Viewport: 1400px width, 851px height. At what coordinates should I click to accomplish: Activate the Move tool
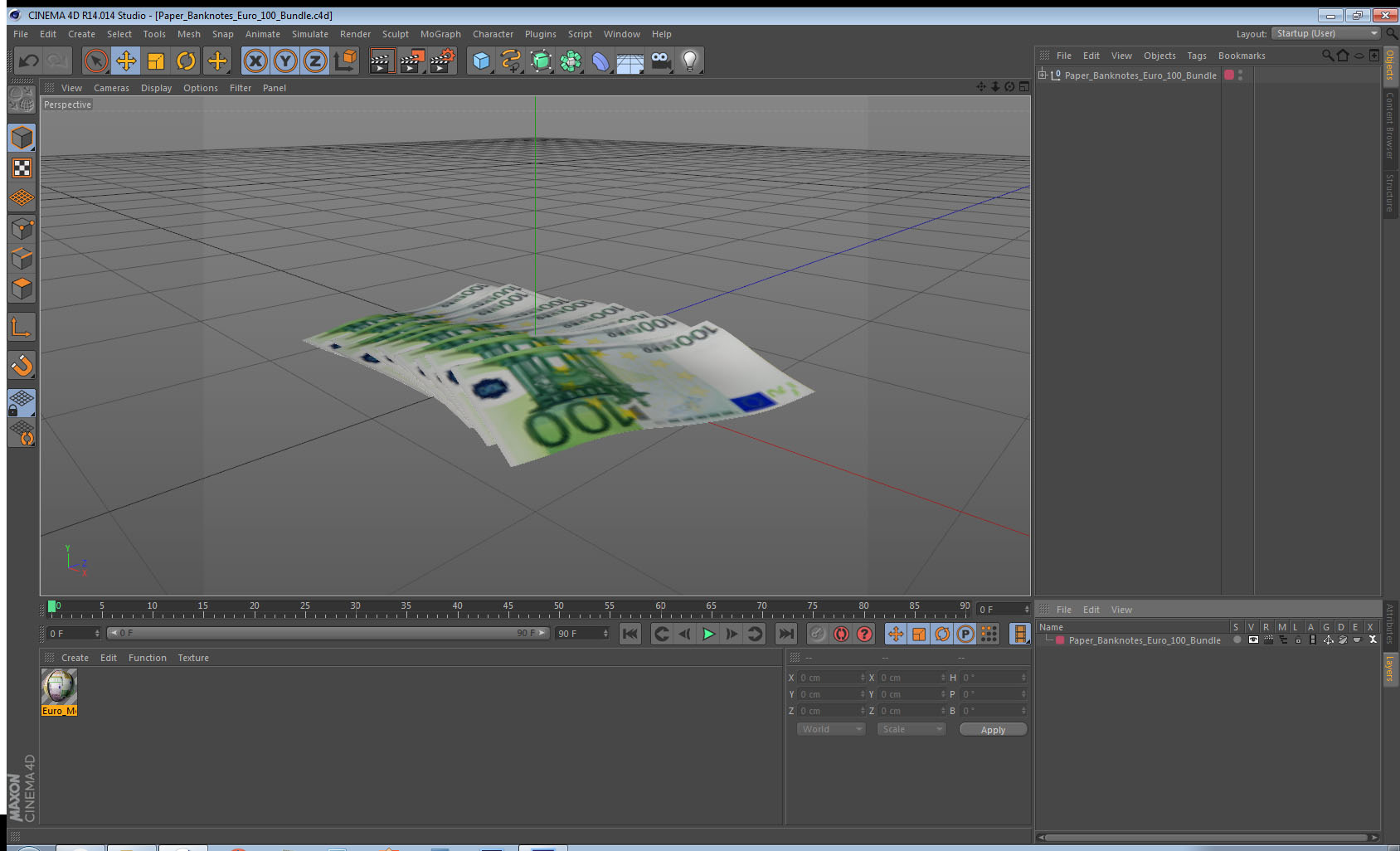click(x=126, y=61)
